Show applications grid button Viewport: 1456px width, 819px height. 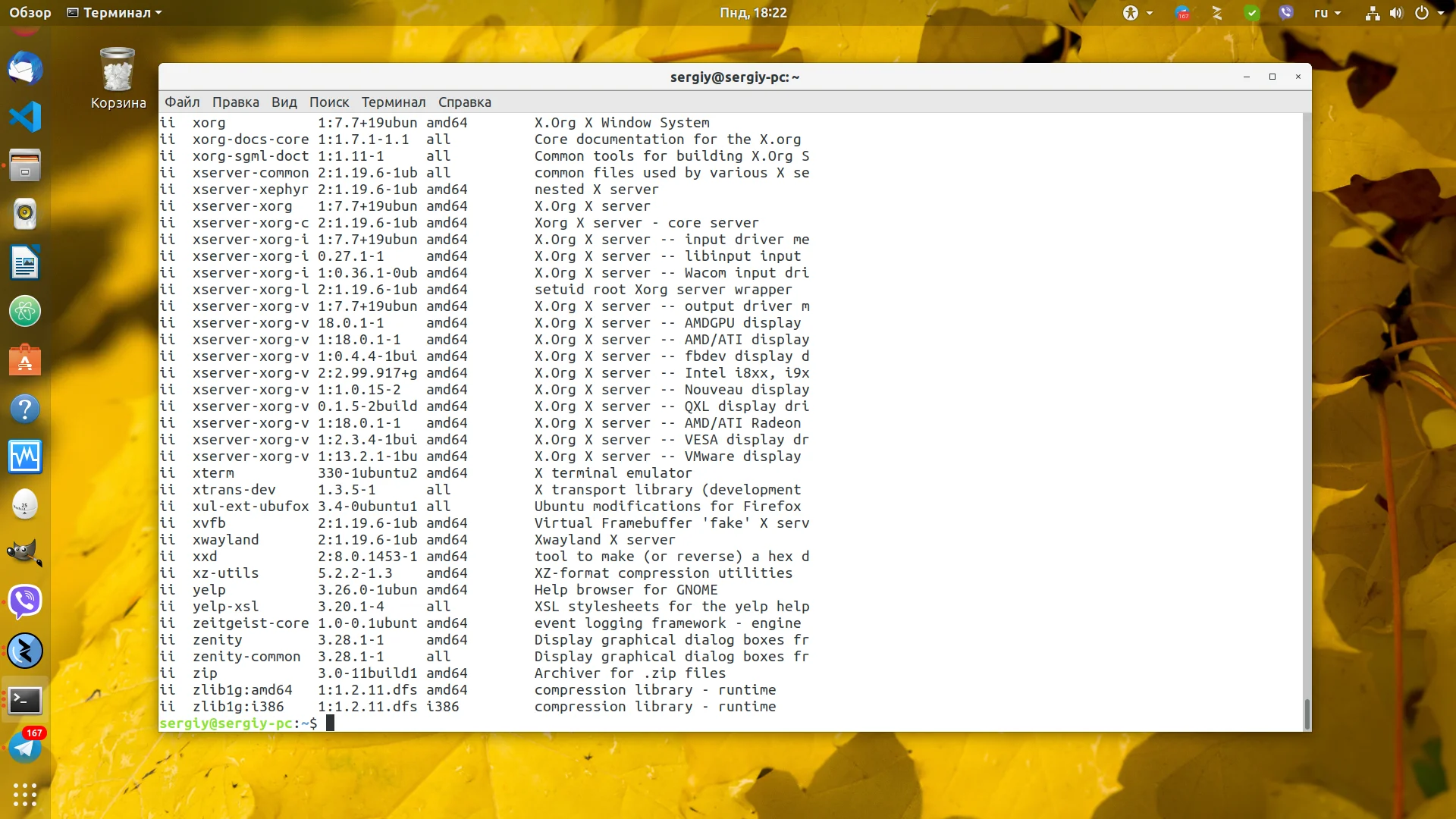click(x=25, y=794)
